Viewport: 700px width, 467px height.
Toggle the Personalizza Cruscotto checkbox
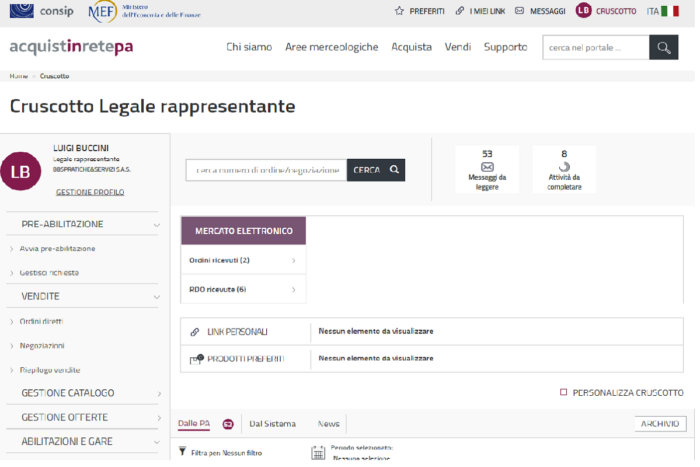[x=564, y=393]
